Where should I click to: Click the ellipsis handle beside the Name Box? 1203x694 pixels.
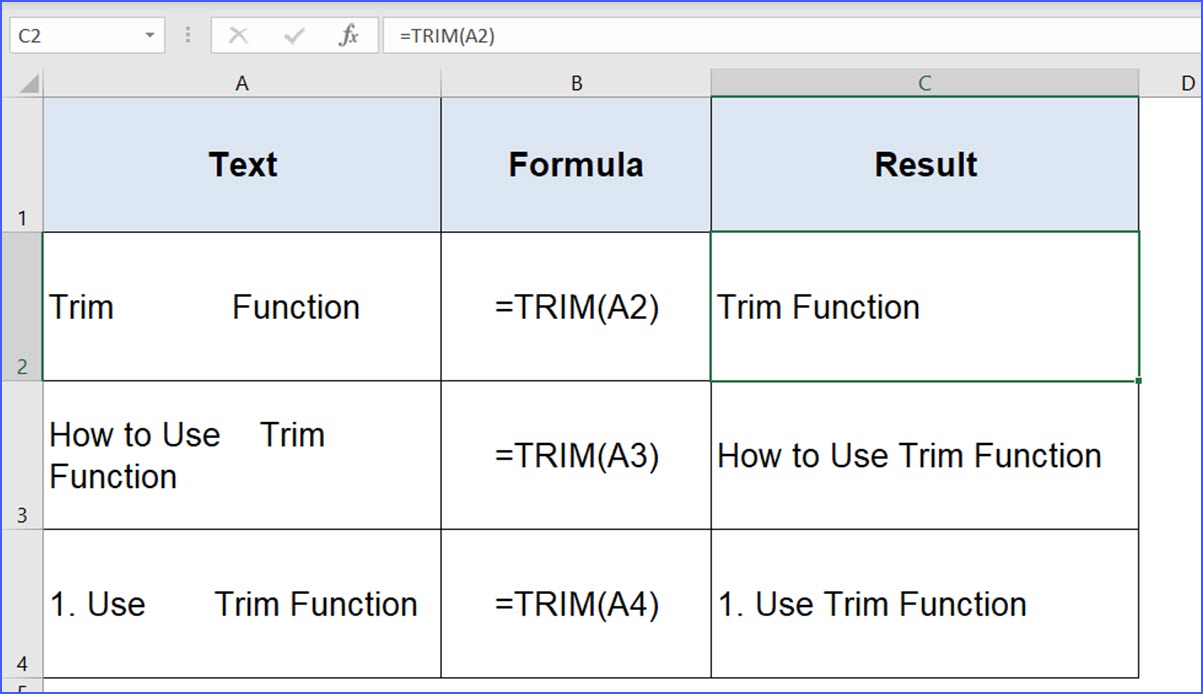pyautogui.click(x=187, y=34)
